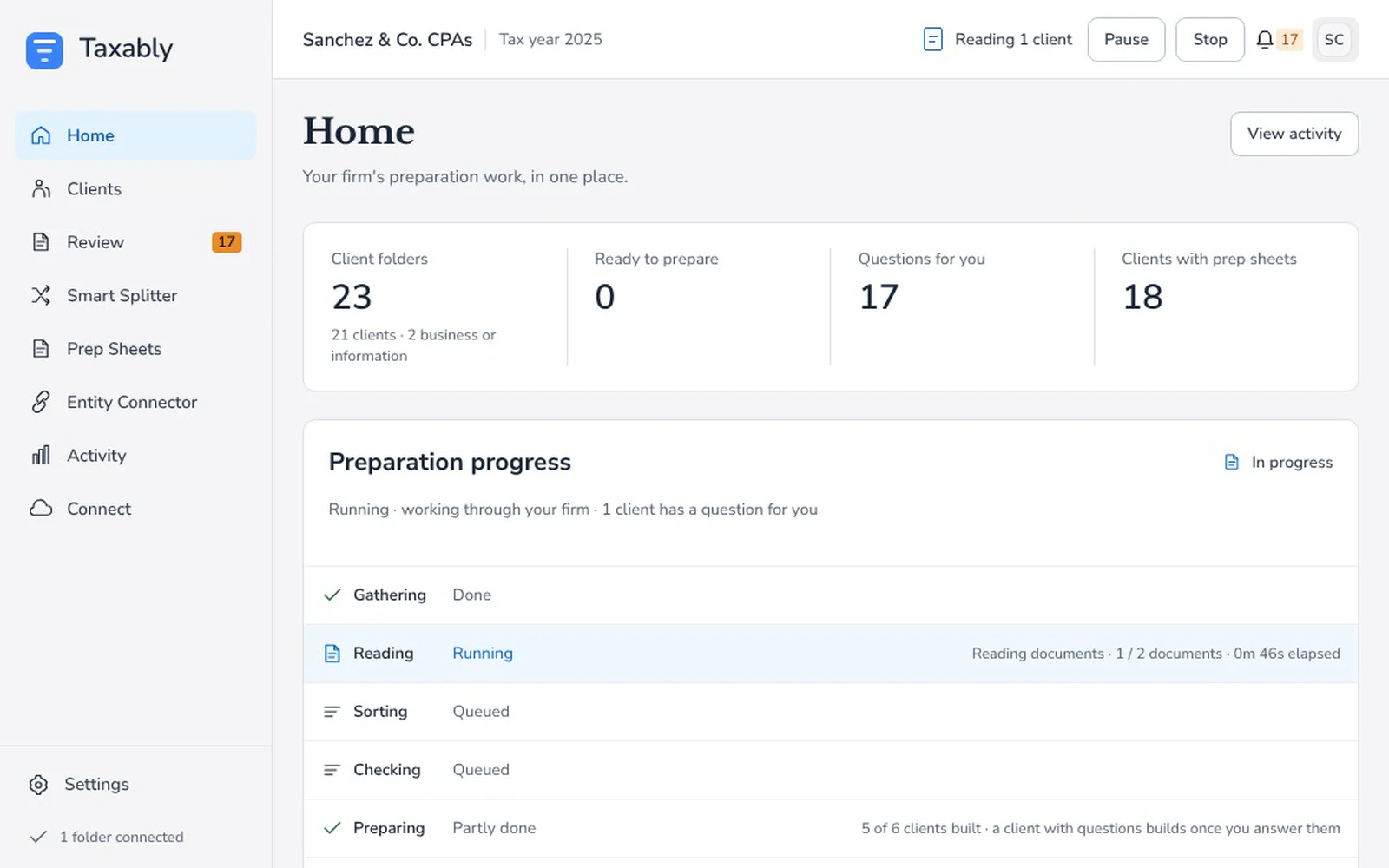Click the notification bell icon
Screen dimensions: 1389x868
[x=1265, y=40]
